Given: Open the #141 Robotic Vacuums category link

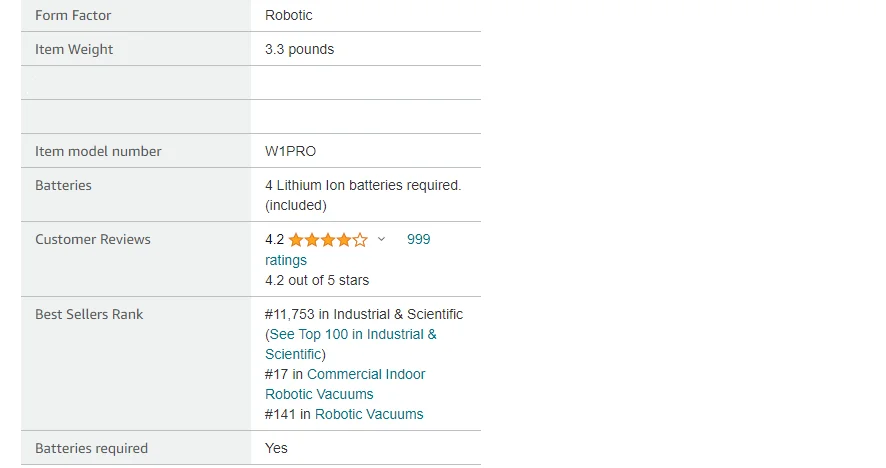Looking at the screenshot, I should 369,414.
